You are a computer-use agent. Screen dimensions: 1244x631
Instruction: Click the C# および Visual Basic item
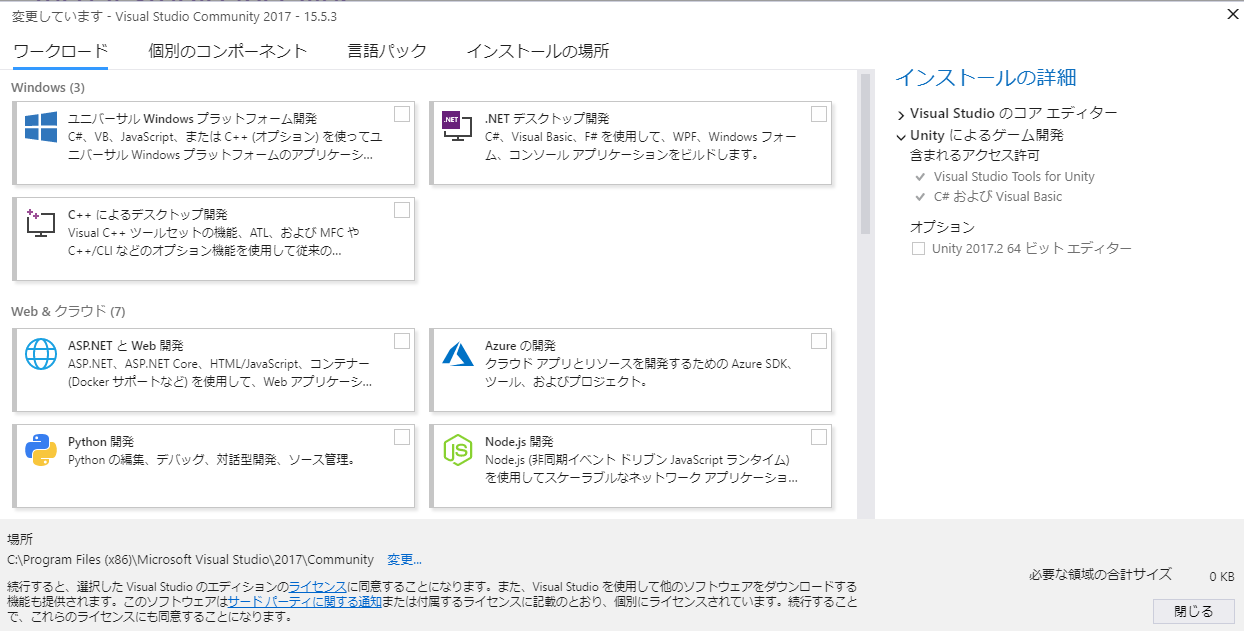tap(998, 197)
